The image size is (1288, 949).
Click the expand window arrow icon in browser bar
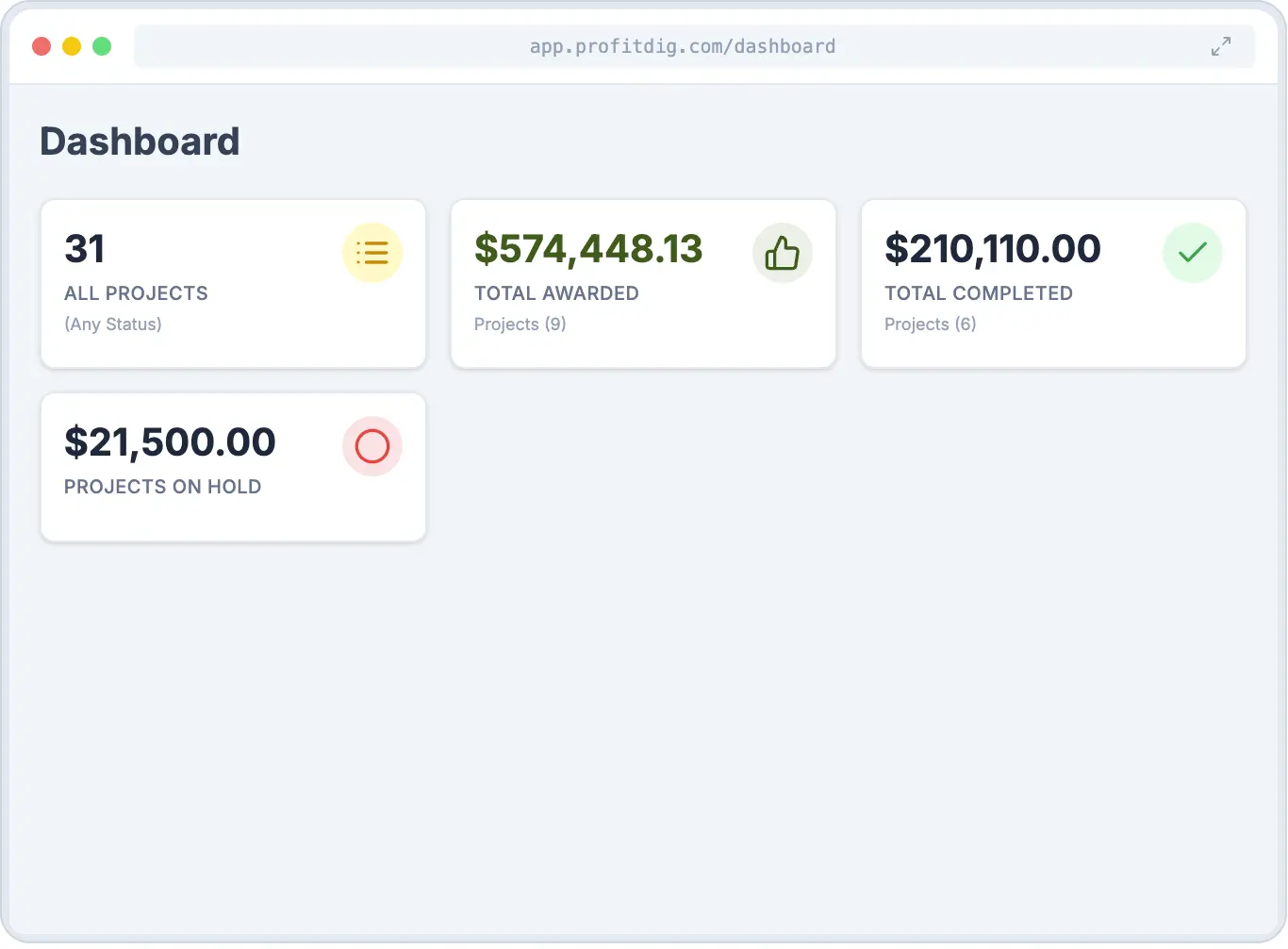click(x=1221, y=45)
